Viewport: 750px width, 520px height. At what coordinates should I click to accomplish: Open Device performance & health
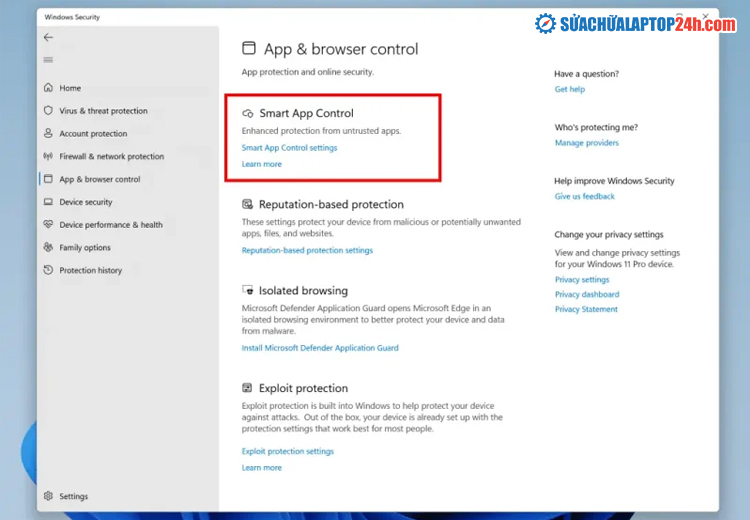tap(111, 225)
